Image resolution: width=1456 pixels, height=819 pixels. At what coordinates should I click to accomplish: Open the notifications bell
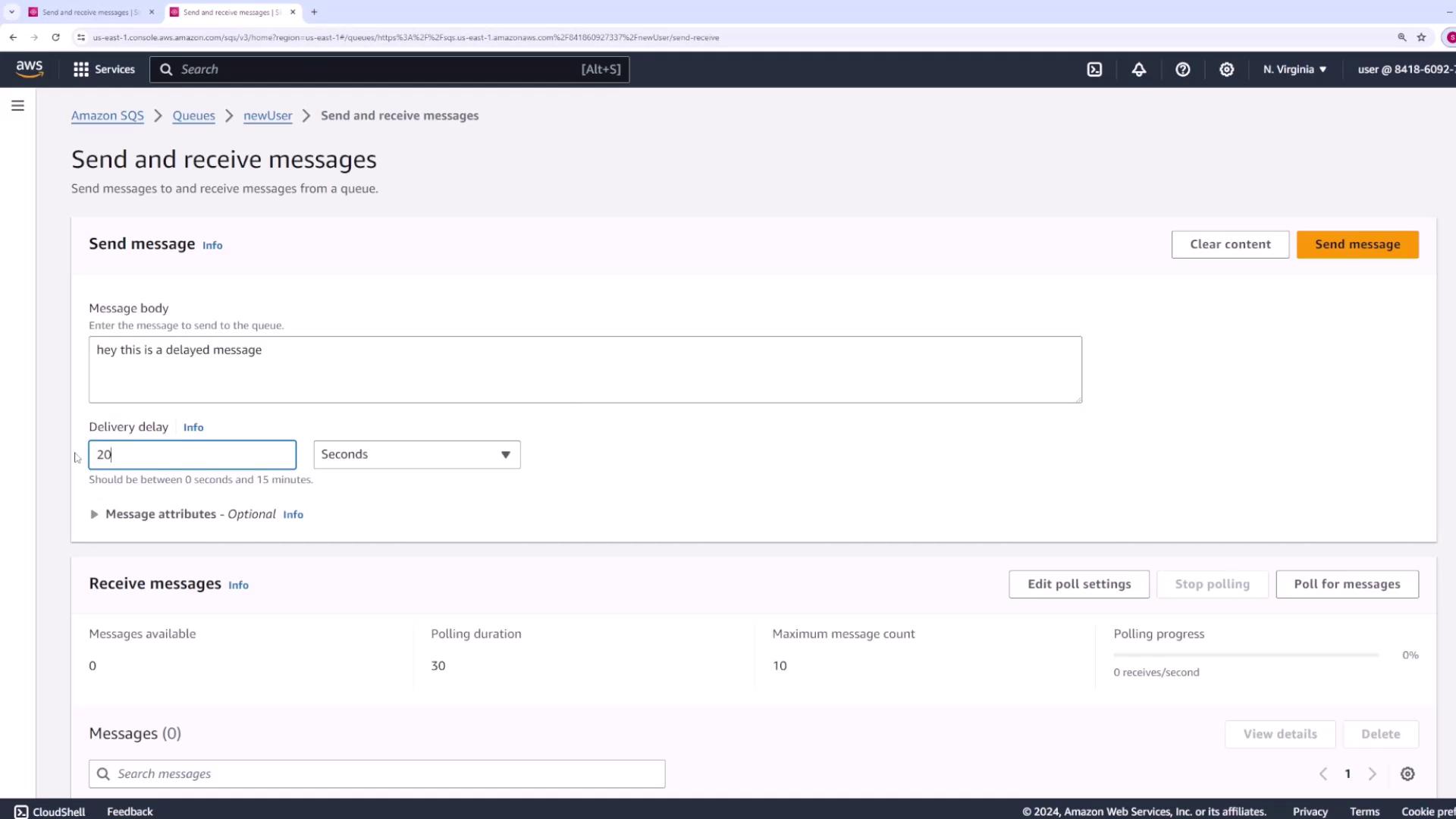tap(1139, 69)
